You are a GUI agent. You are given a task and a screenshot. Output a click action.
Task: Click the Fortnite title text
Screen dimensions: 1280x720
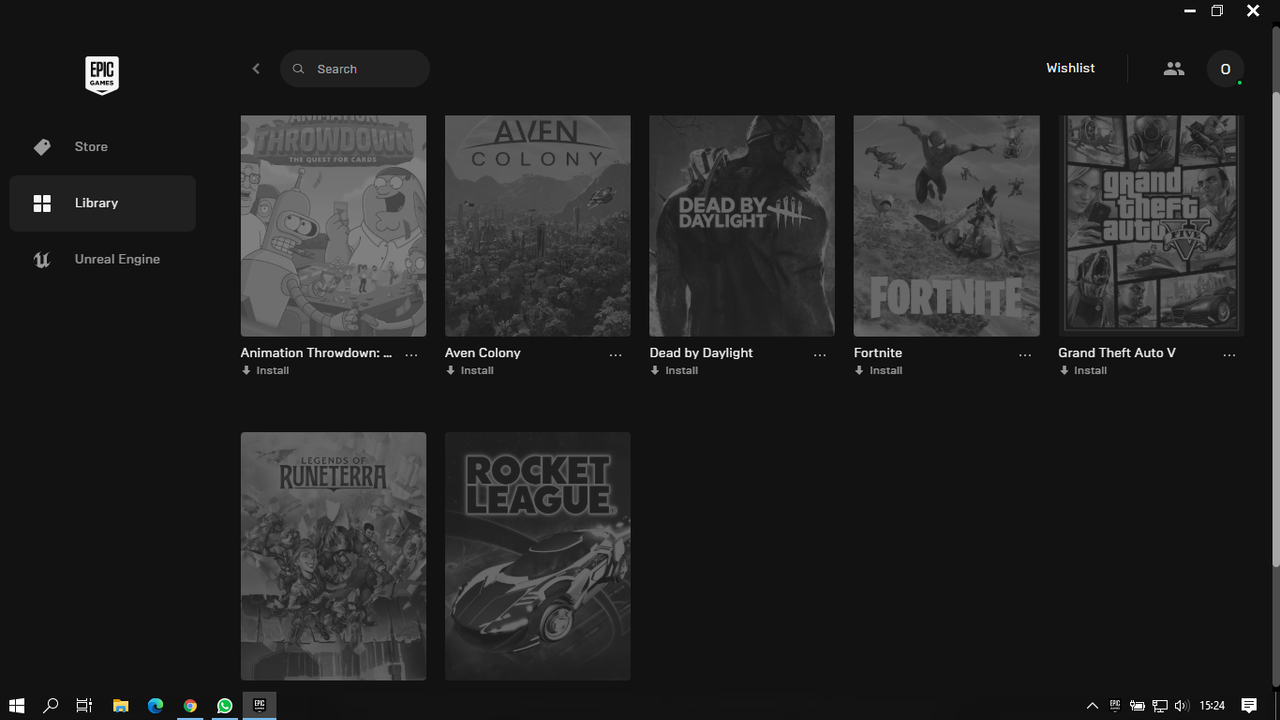878,353
